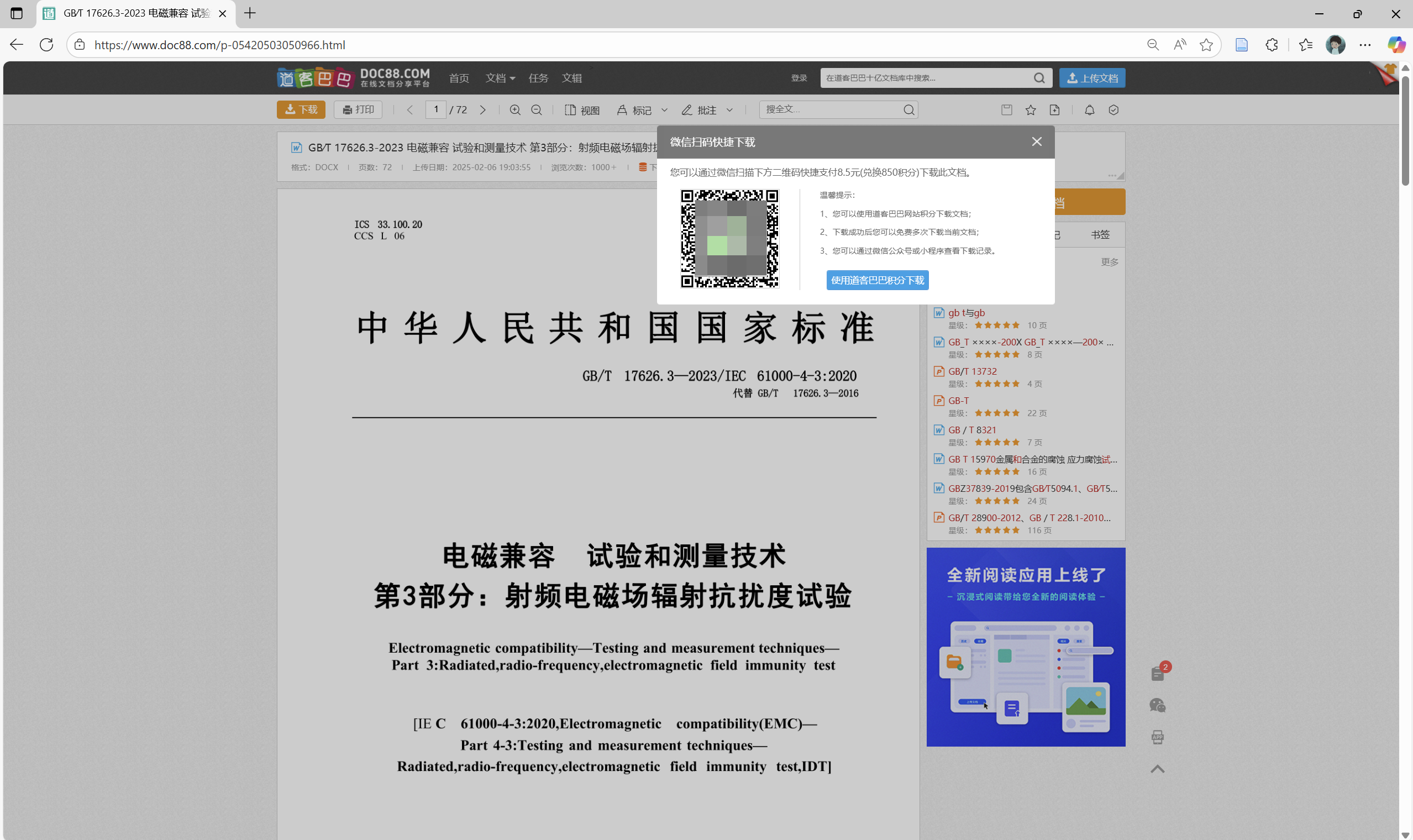Go to next page arrow

pos(482,110)
